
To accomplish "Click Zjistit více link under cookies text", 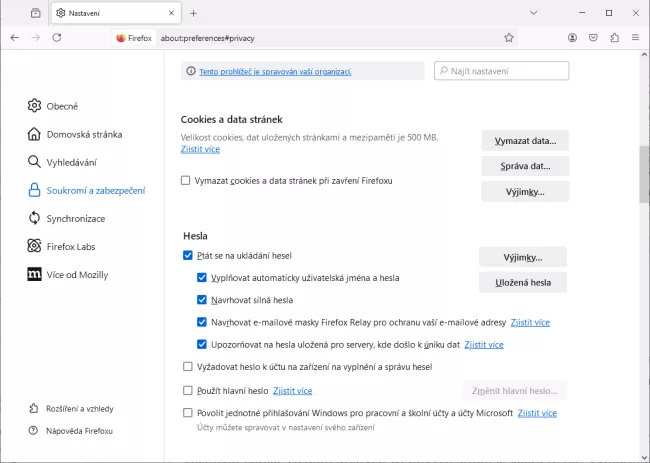I will click(x=200, y=149).
